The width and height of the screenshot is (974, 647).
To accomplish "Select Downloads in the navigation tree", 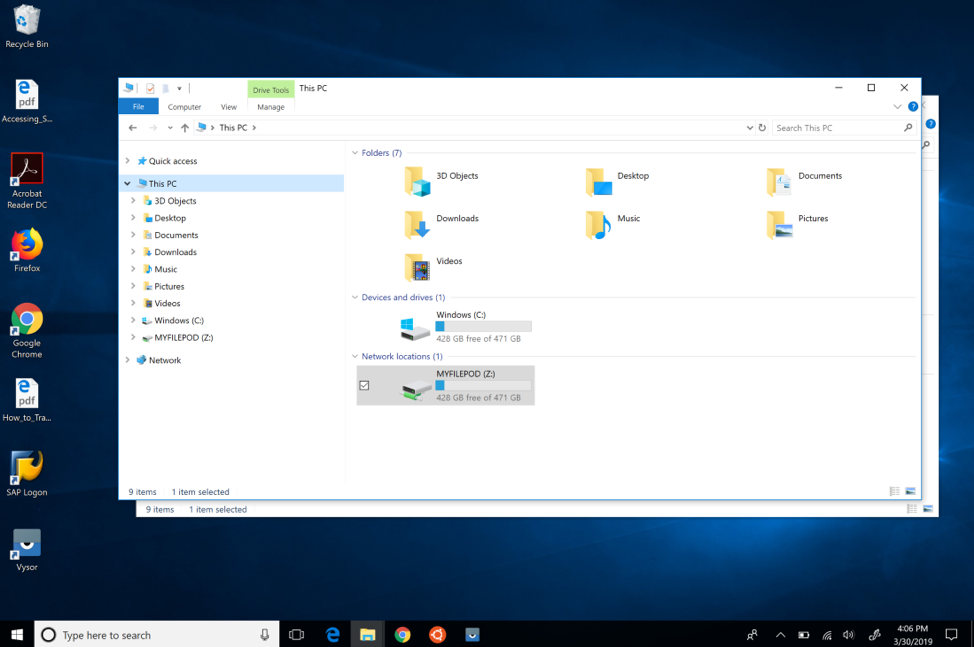I will click(175, 252).
